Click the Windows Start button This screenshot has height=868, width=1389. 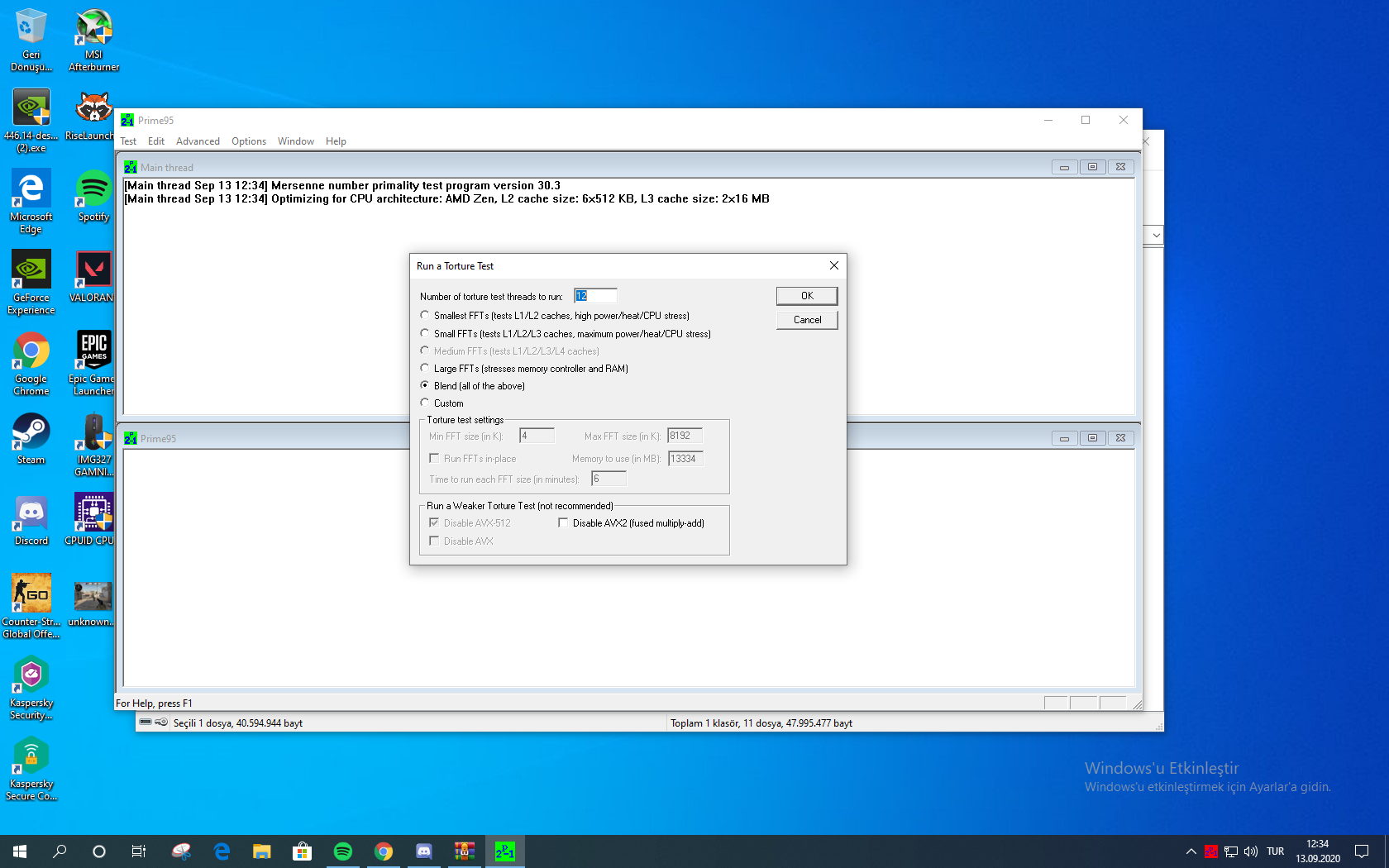tap(20, 851)
